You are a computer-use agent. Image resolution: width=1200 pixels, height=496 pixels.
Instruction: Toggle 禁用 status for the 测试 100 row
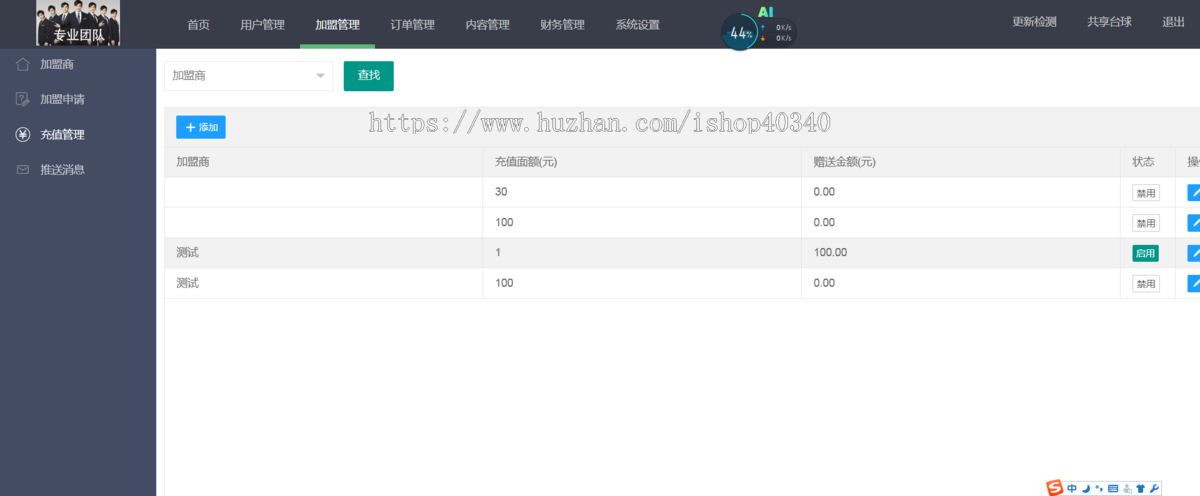tap(1145, 283)
